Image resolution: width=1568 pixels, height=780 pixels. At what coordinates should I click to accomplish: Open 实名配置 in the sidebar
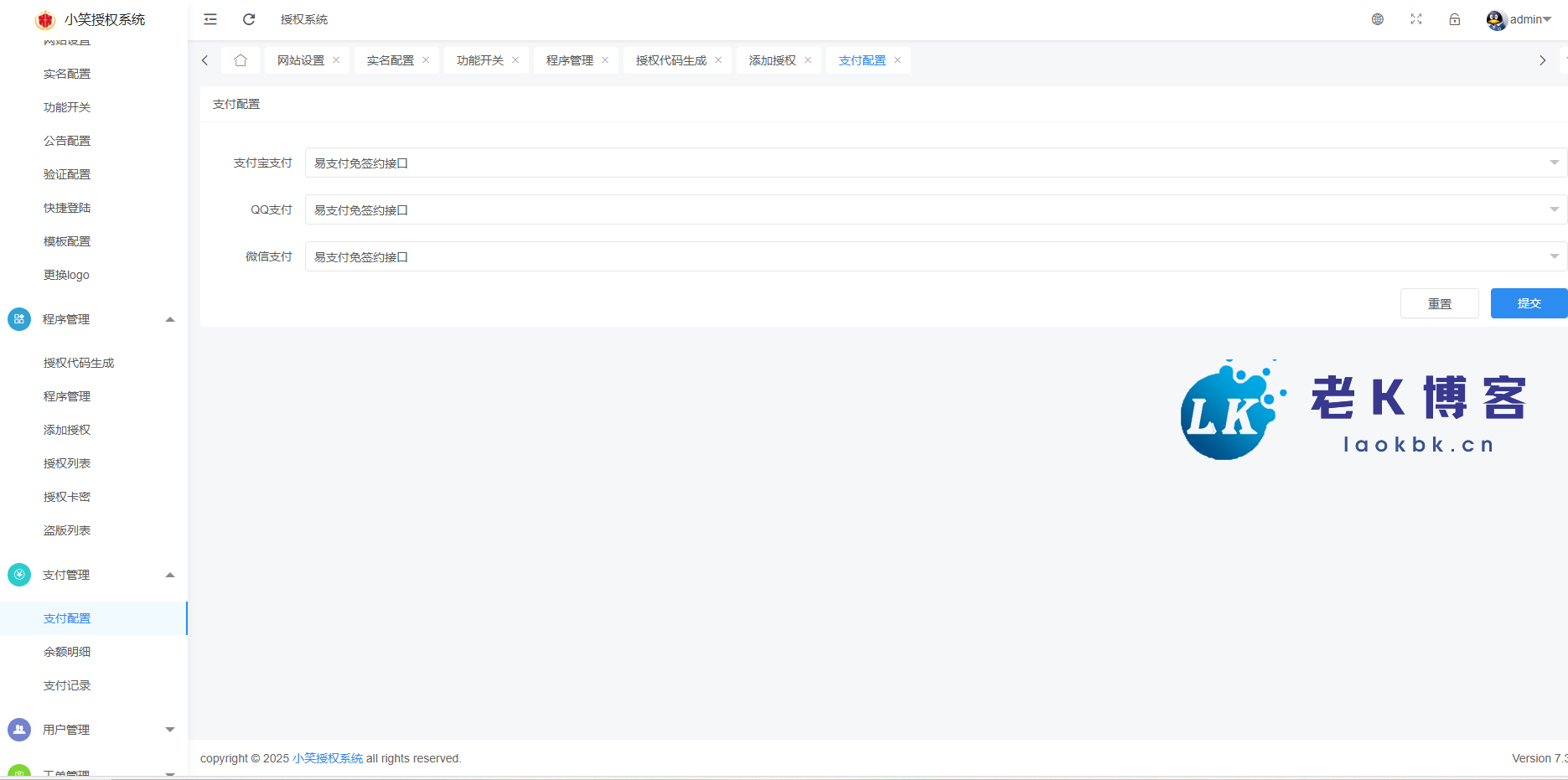tap(67, 74)
